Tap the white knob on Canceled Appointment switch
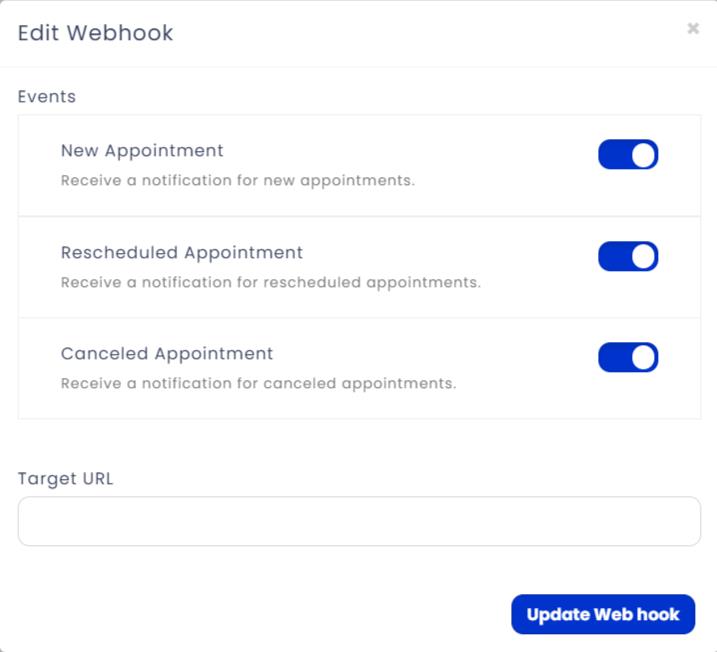The image size is (717, 652). pos(643,358)
